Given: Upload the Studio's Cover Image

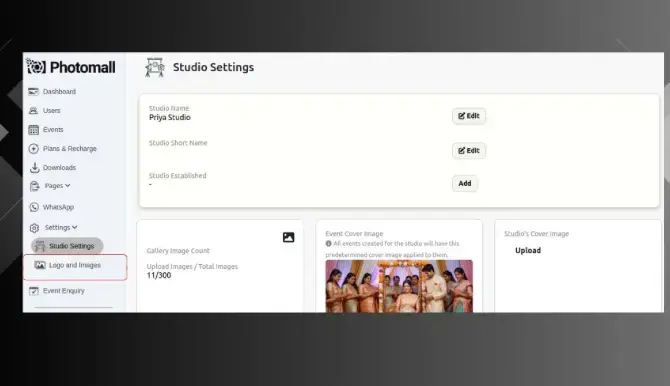Looking at the screenshot, I should (528, 250).
